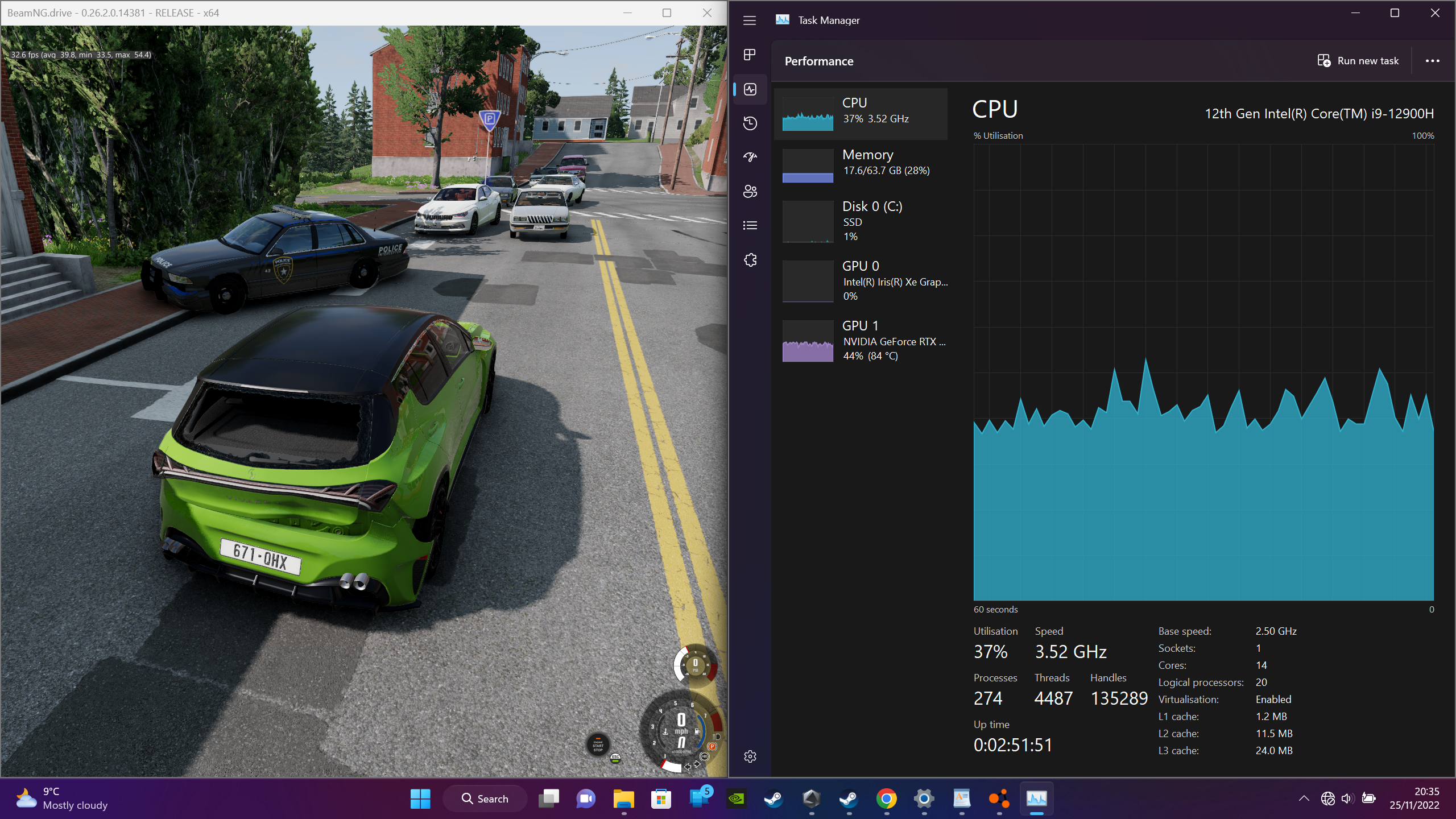
Task: Click the L3 cache value 24.0 MB
Action: coord(1274,751)
